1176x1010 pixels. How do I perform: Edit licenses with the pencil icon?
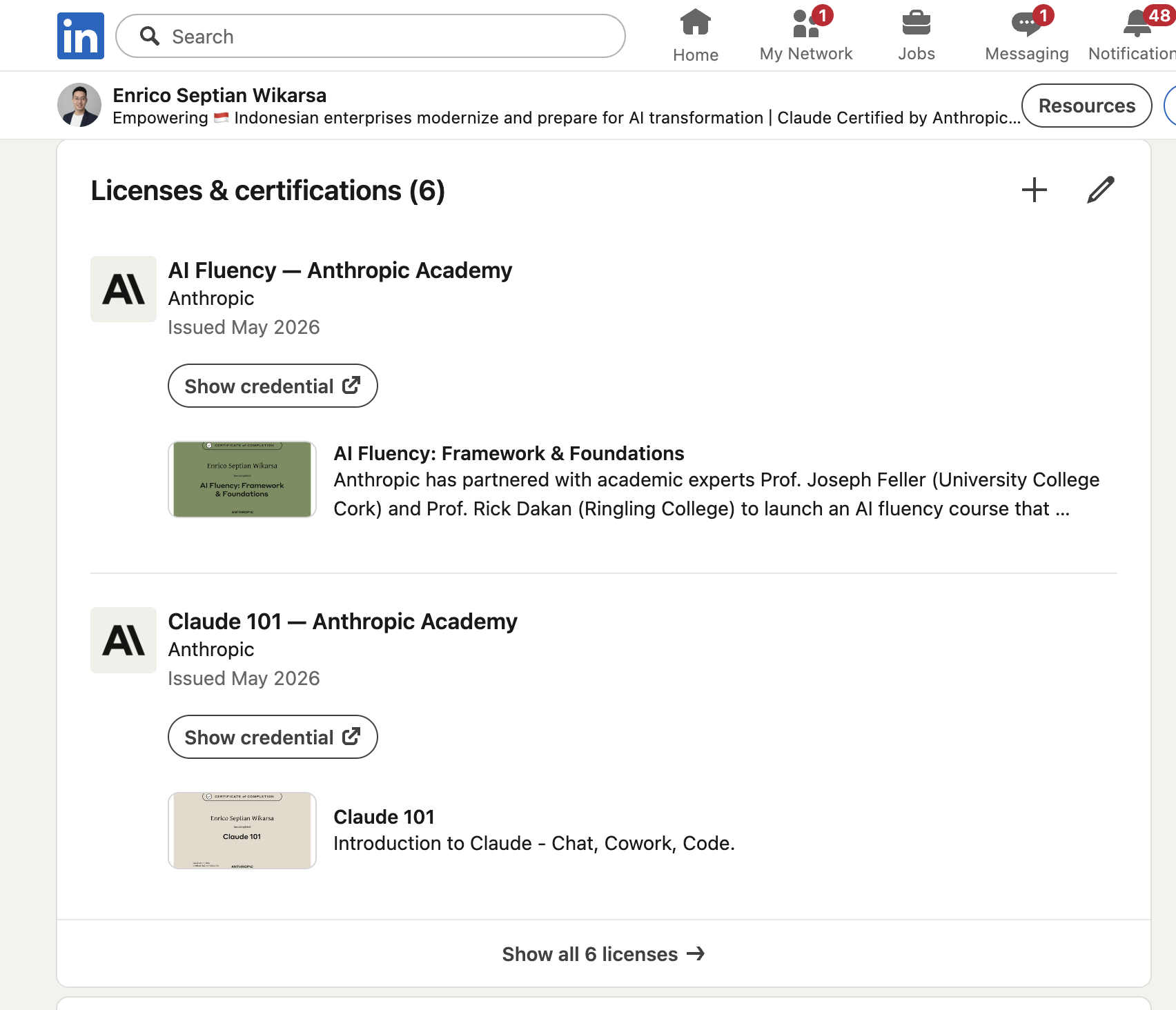pyautogui.click(x=1101, y=190)
